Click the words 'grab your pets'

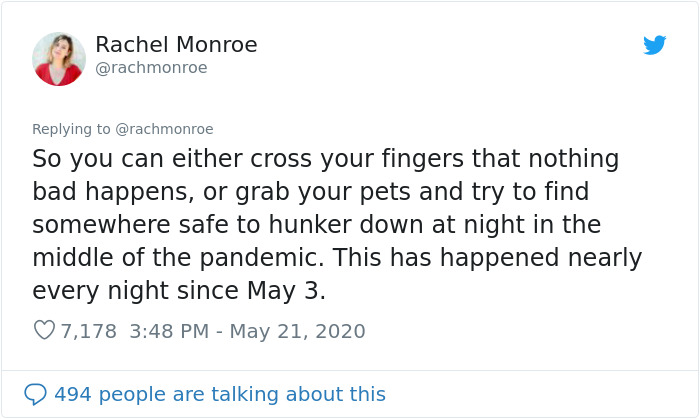point(323,192)
